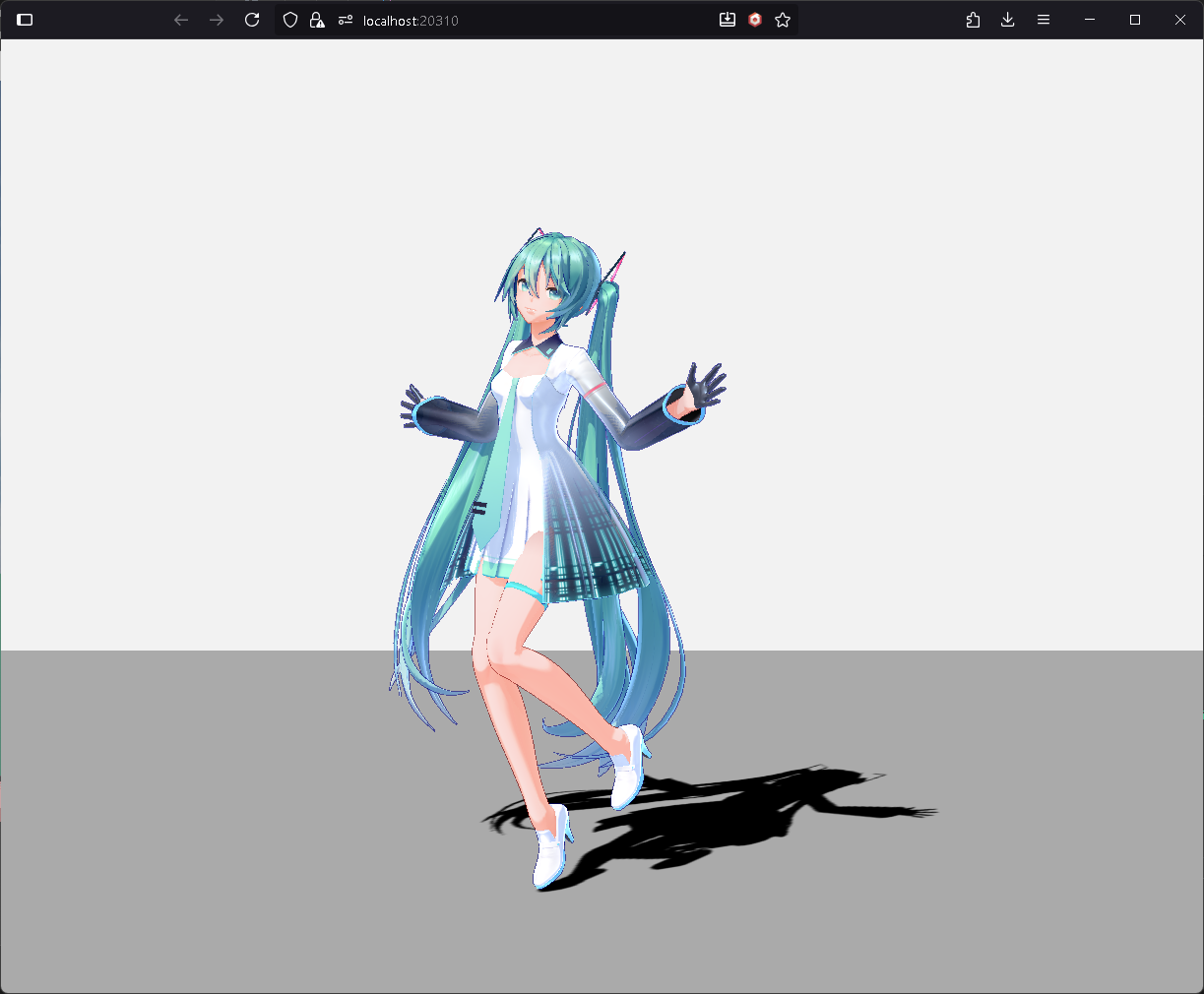Open the site permissions icon in address bar
The height and width of the screenshot is (994, 1204).
point(345,20)
